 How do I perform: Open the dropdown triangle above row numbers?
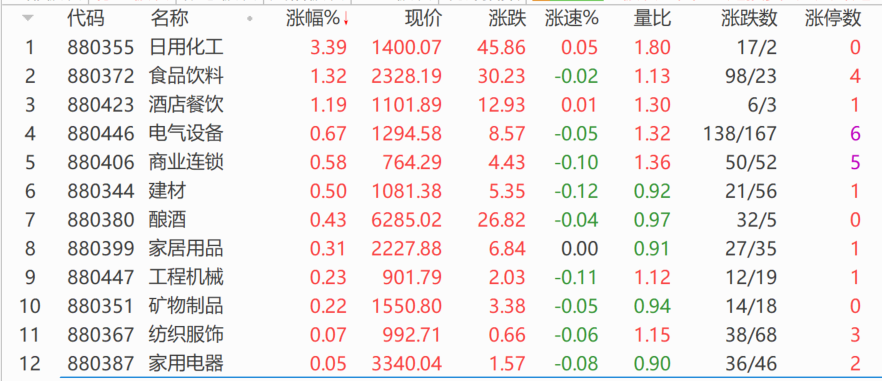click(28, 19)
